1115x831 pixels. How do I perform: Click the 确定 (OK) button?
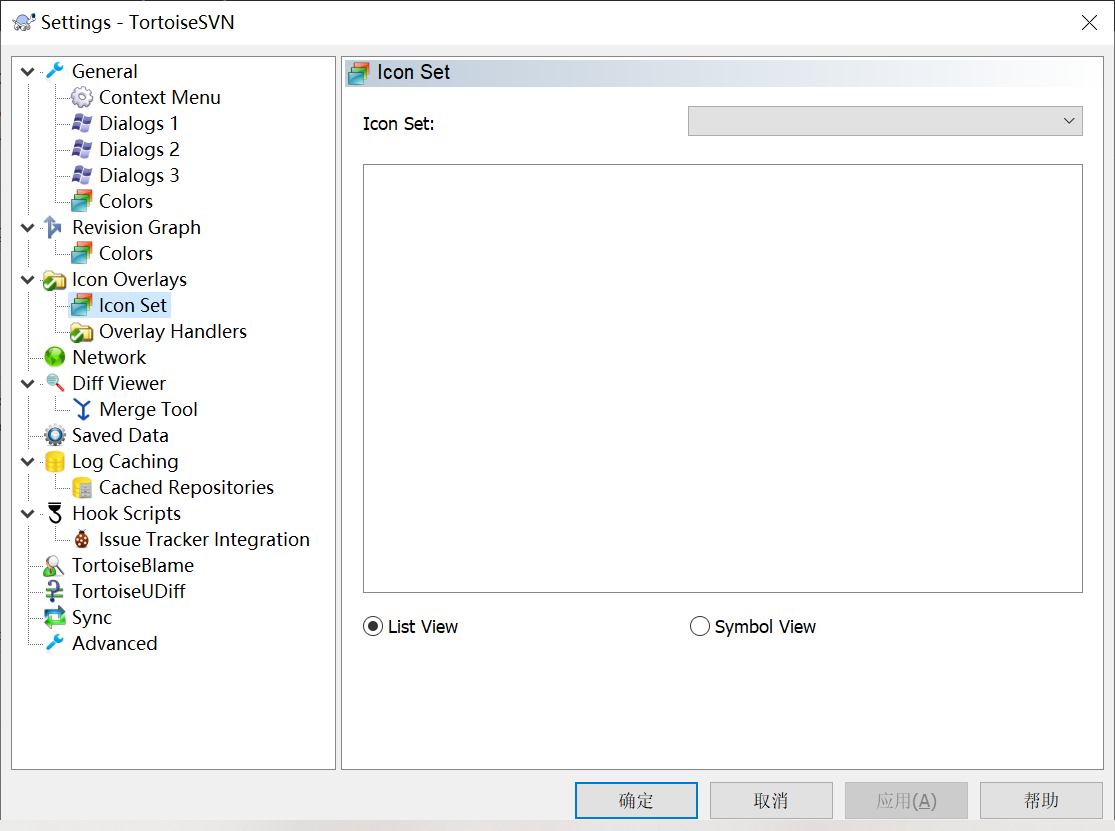point(636,800)
